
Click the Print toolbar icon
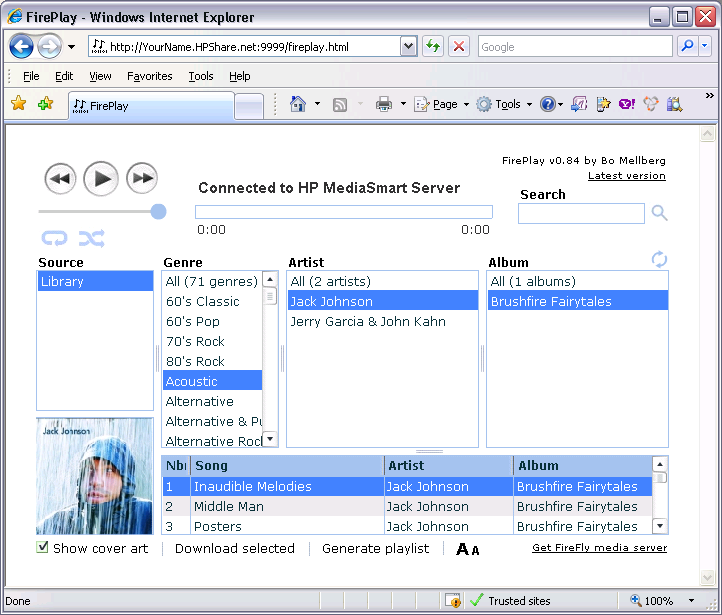tap(384, 104)
